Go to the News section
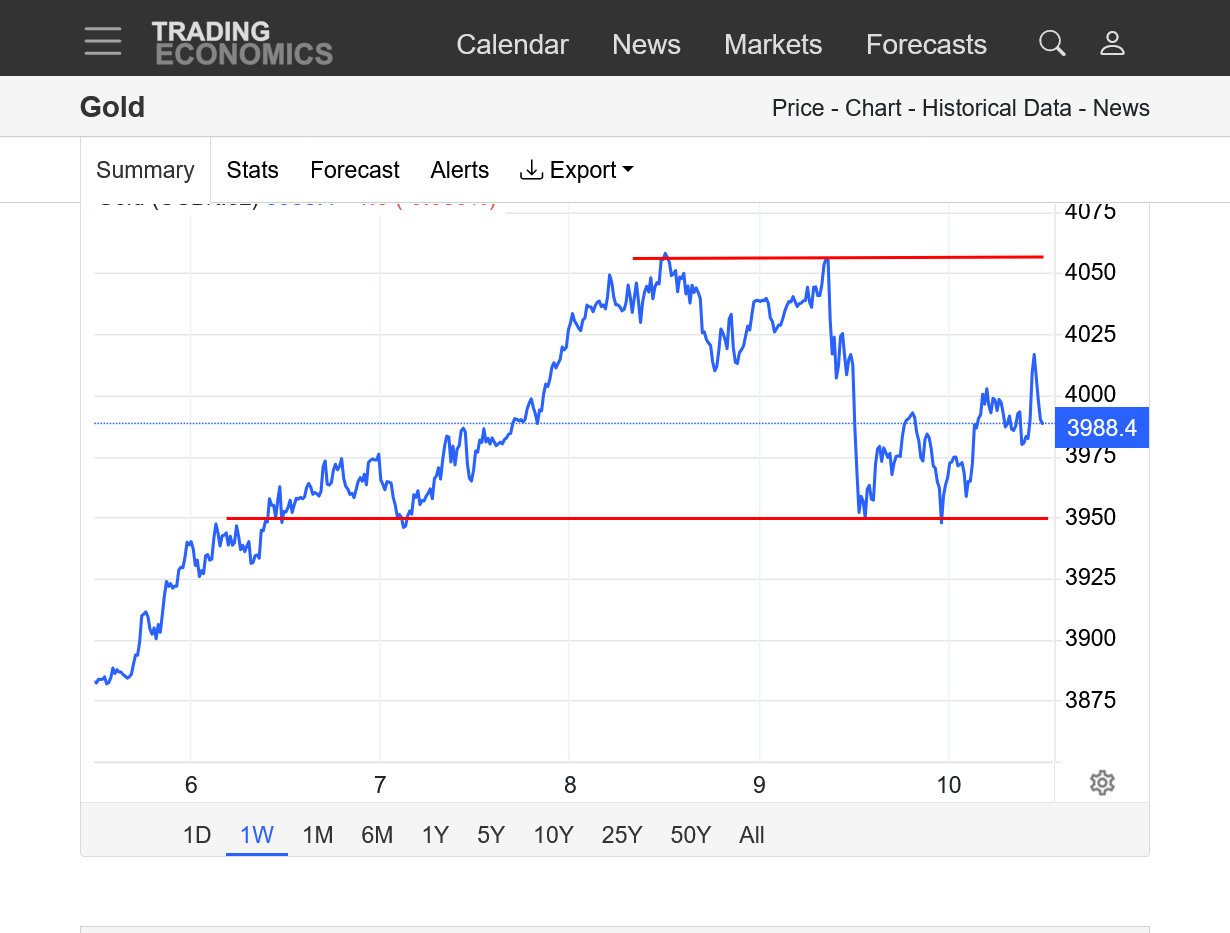This screenshot has height=933, width=1230. tap(646, 45)
